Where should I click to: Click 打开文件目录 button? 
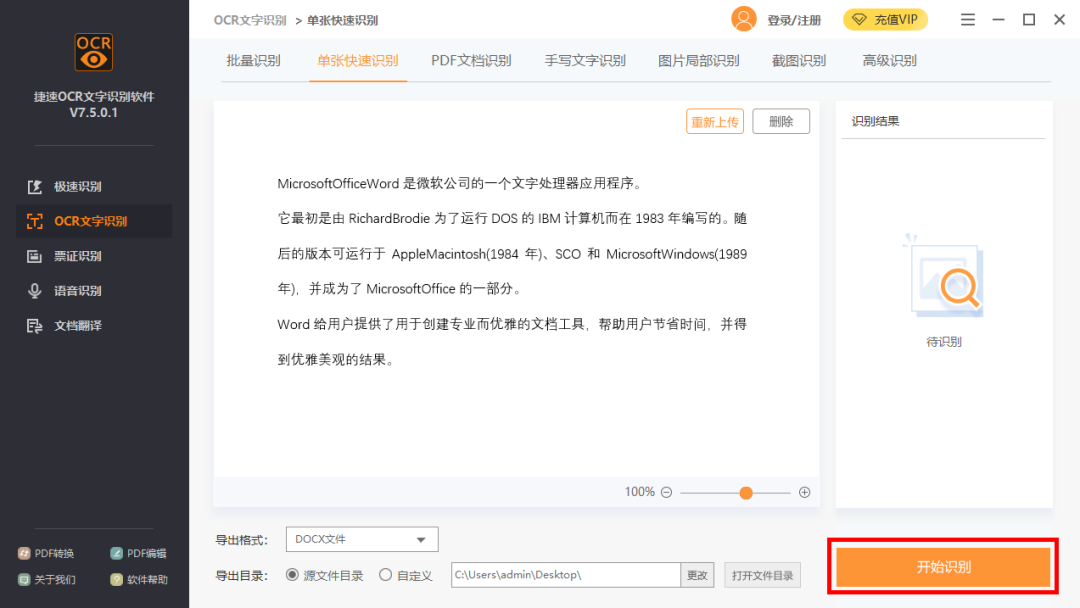(762, 576)
